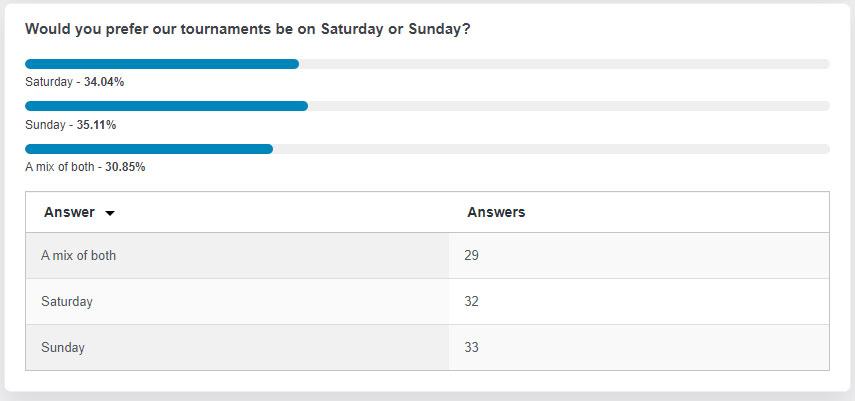Click unfilled part of mix of both bar

click(551, 149)
